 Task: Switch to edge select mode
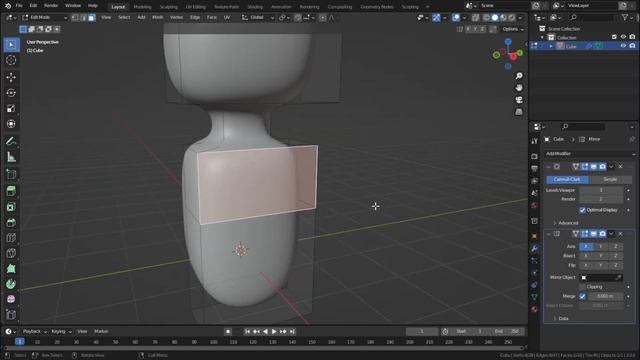pos(83,18)
